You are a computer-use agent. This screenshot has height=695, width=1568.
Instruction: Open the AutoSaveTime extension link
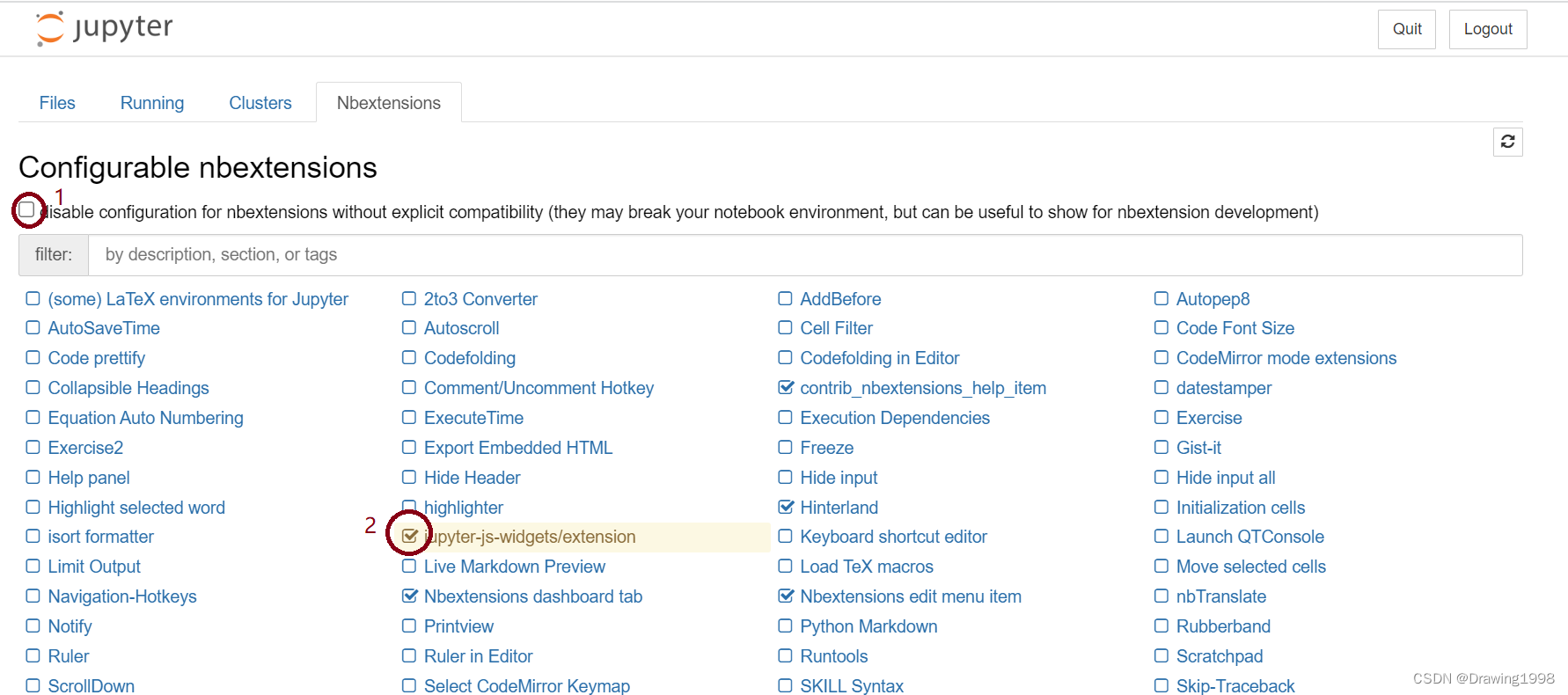(x=104, y=328)
